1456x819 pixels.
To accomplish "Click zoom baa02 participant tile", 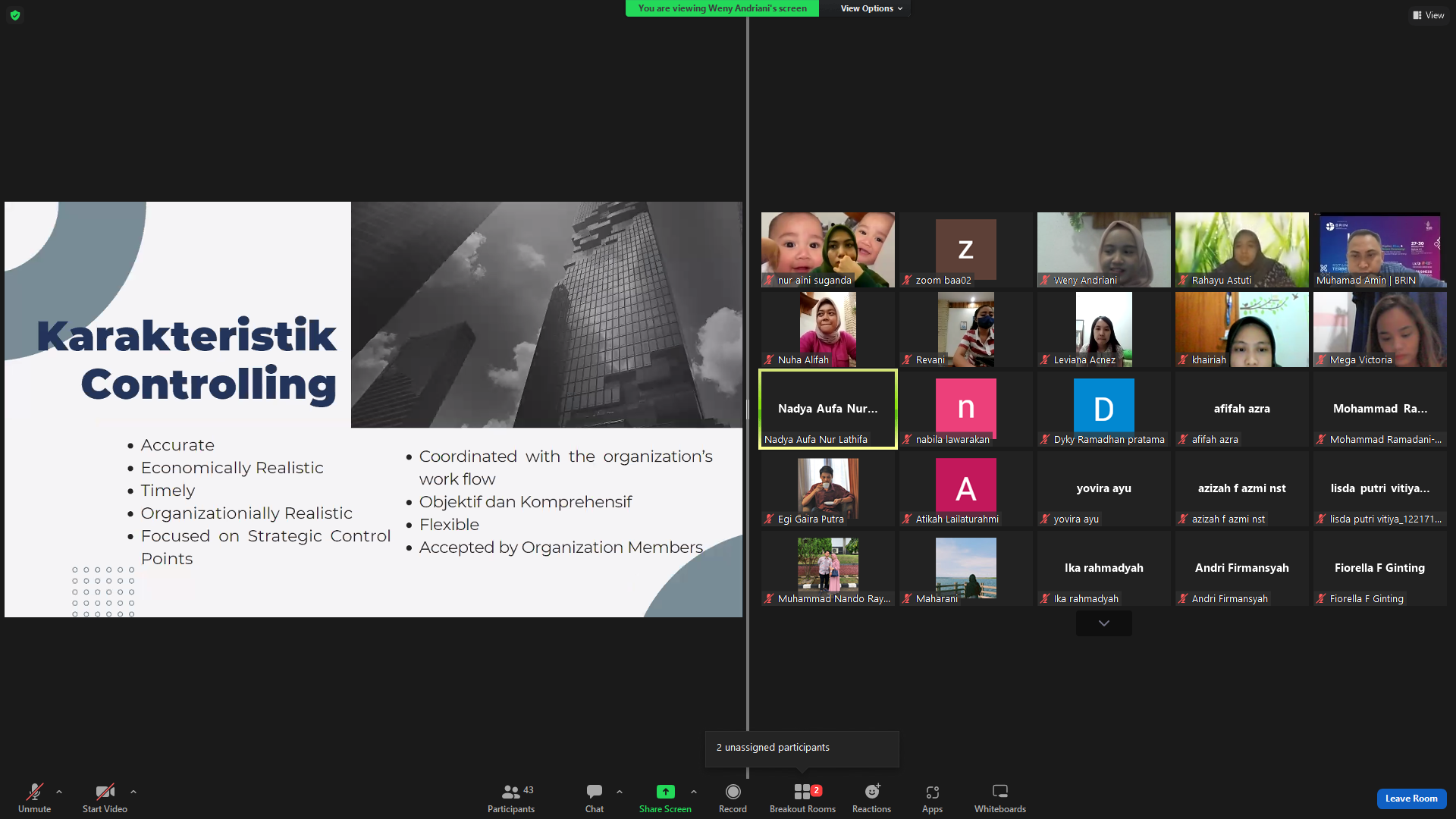I will (x=966, y=249).
